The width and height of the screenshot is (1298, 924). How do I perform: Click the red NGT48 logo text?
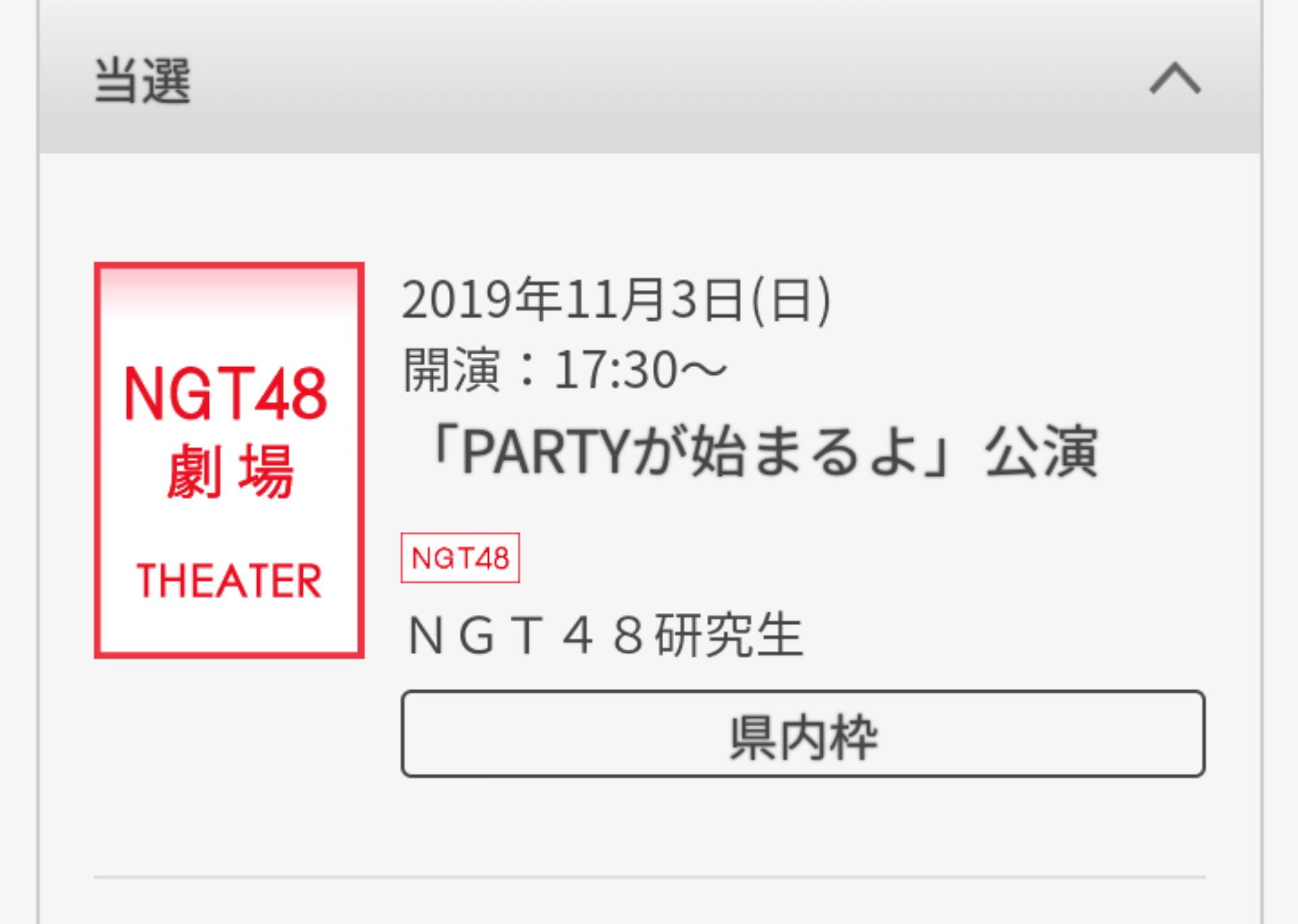[x=226, y=394]
